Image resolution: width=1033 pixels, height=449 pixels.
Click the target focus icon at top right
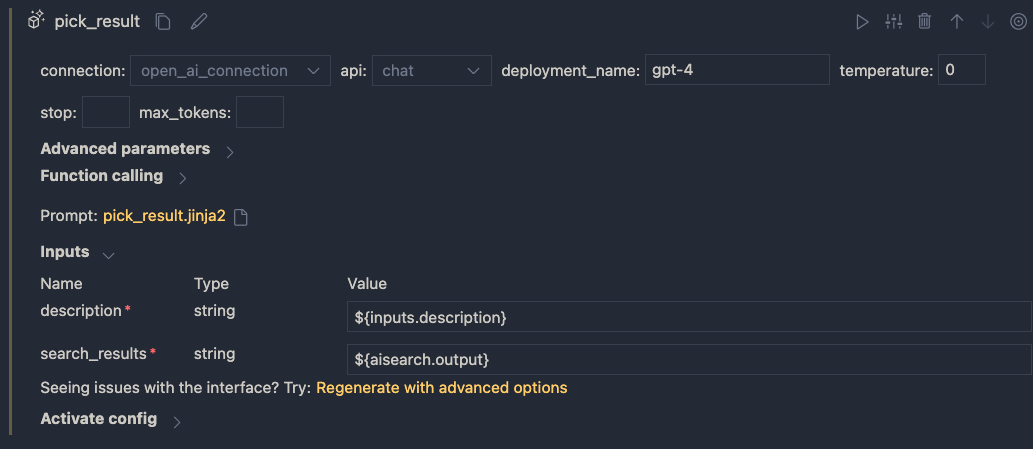1018,21
